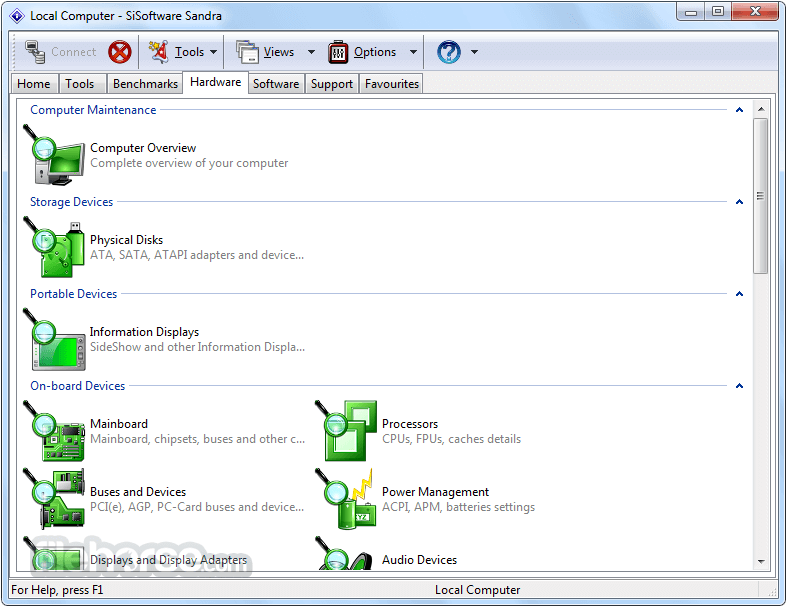This screenshot has height=608, width=788.
Task: Click the Portable Devices section heading
Action: click(74, 293)
